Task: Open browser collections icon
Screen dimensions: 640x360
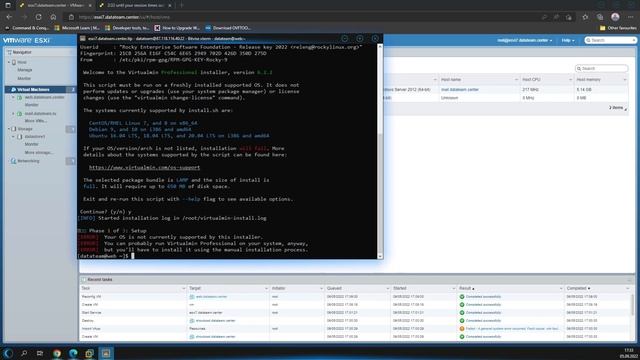Action: [x=600, y=17]
